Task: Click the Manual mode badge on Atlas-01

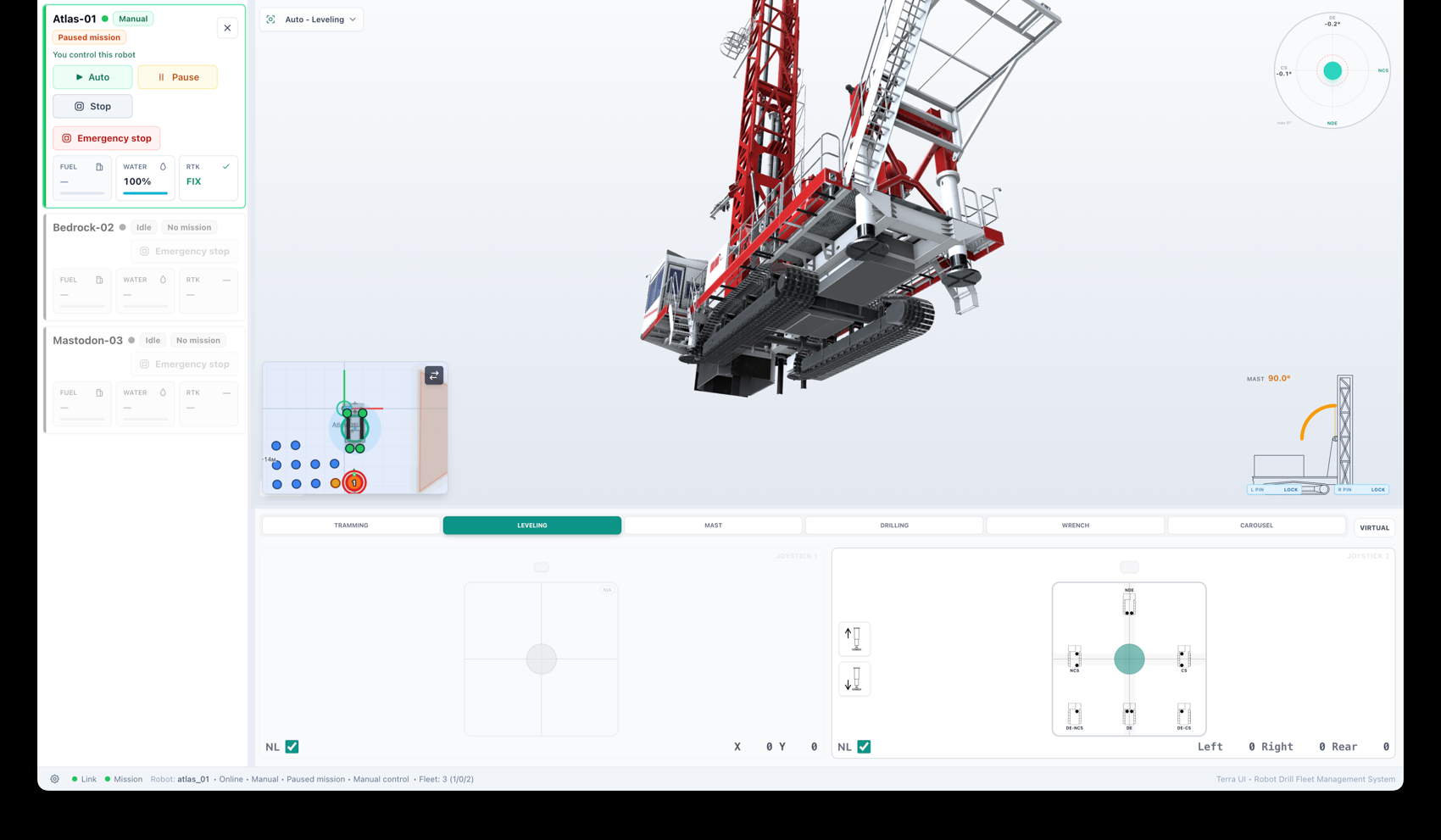Action: 133,19
